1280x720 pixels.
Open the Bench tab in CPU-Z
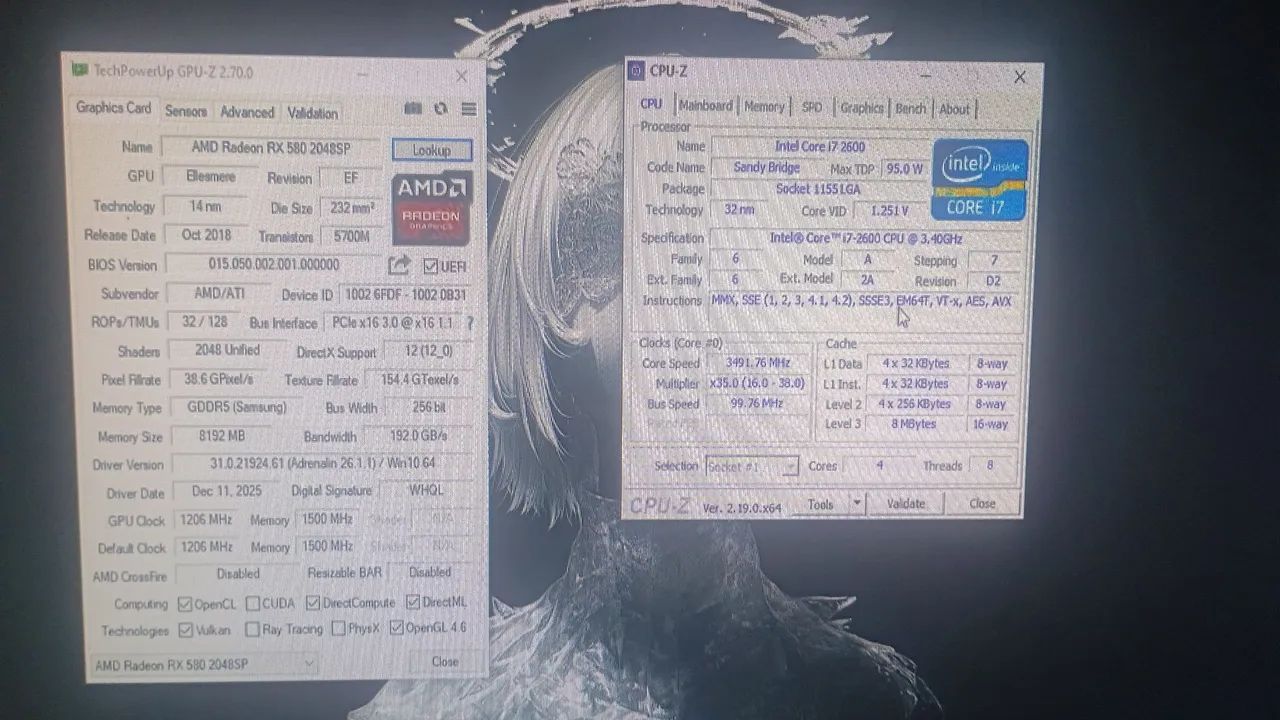[x=910, y=108]
